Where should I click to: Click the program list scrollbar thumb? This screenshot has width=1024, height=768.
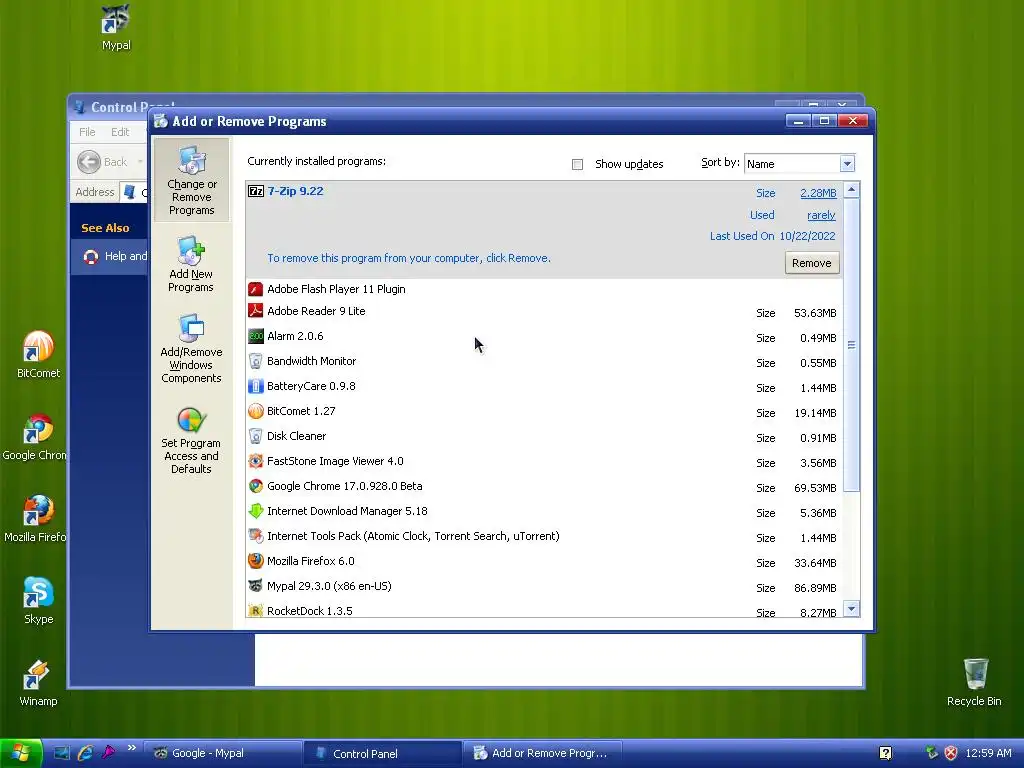(x=852, y=344)
